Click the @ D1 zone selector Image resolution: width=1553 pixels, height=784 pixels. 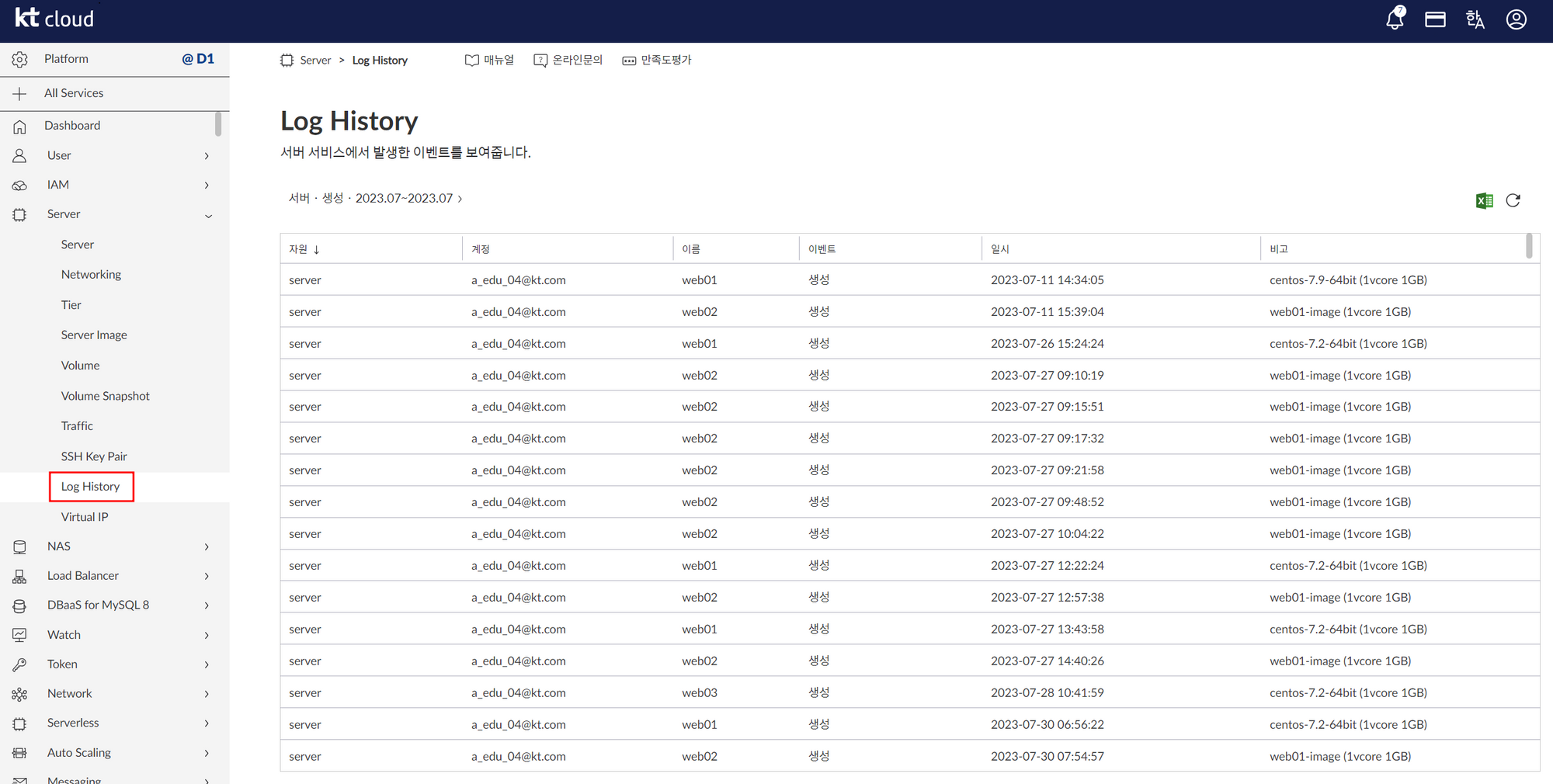pyautogui.click(x=198, y=59)
